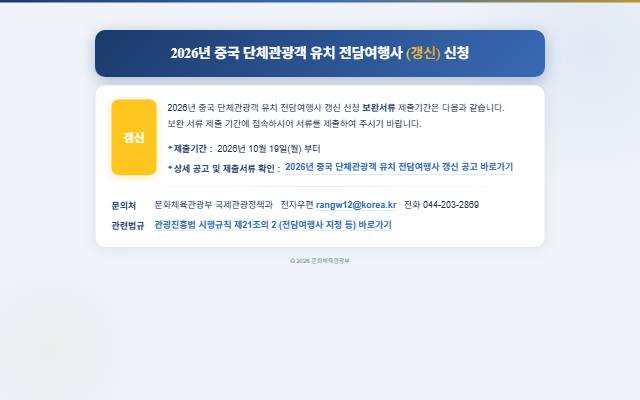The height and width of the screenshot is (400, 640).
Task: Click the 문의처 label
Action: (x=124, y=205)
